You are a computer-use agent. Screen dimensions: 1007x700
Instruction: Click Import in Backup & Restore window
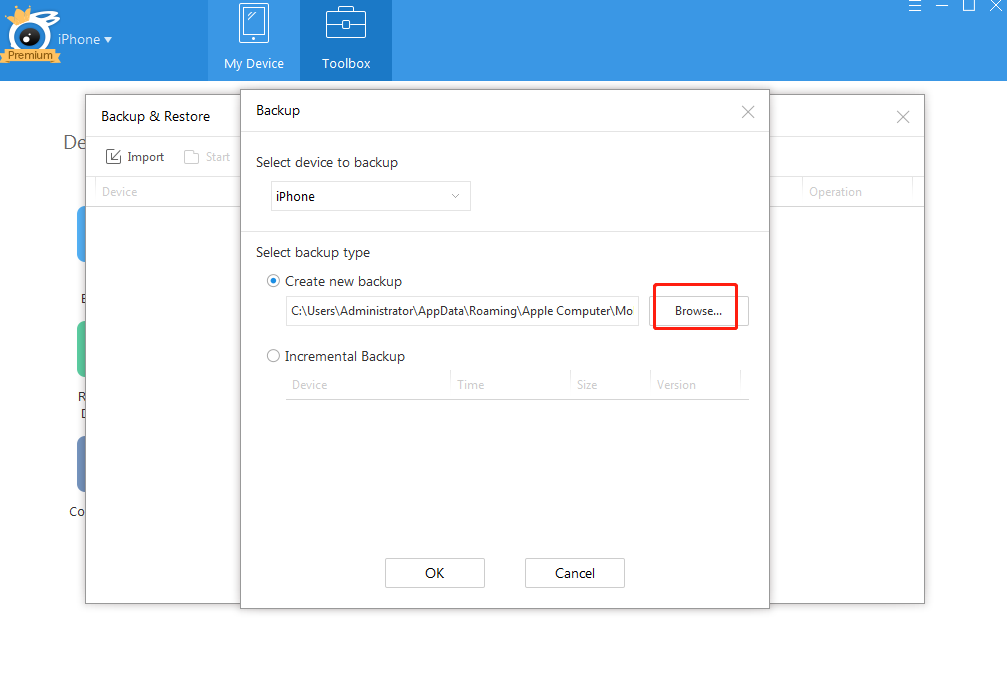point(135,157)
